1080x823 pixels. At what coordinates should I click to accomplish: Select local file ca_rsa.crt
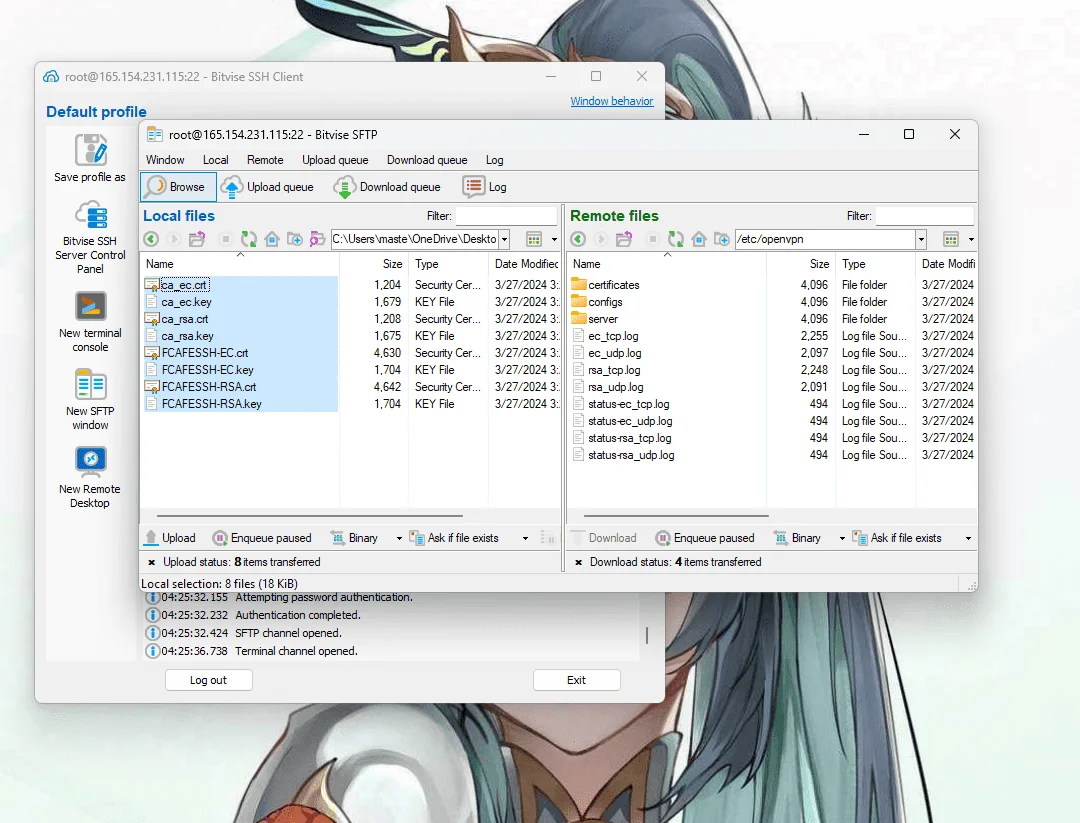pos(185,319)
